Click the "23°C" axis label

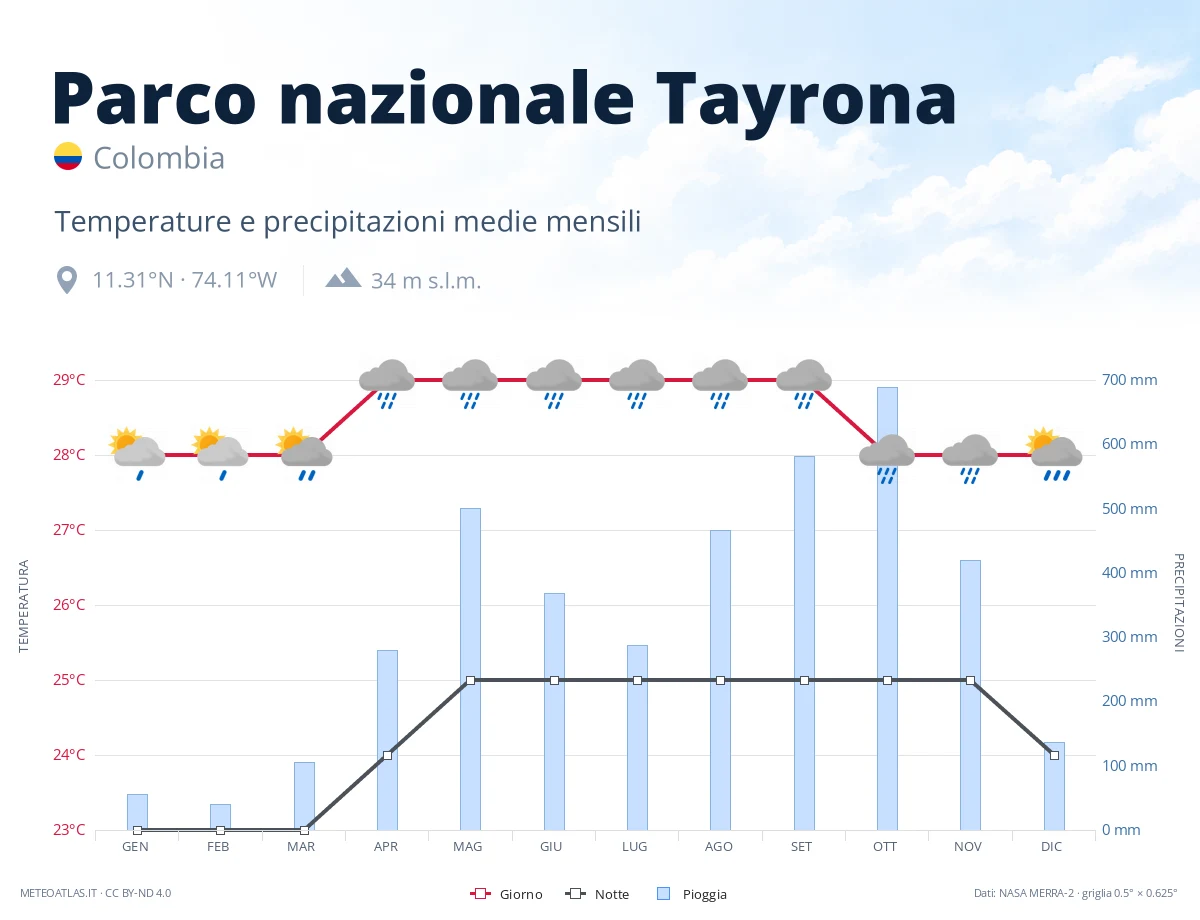[x=69, y=830]
